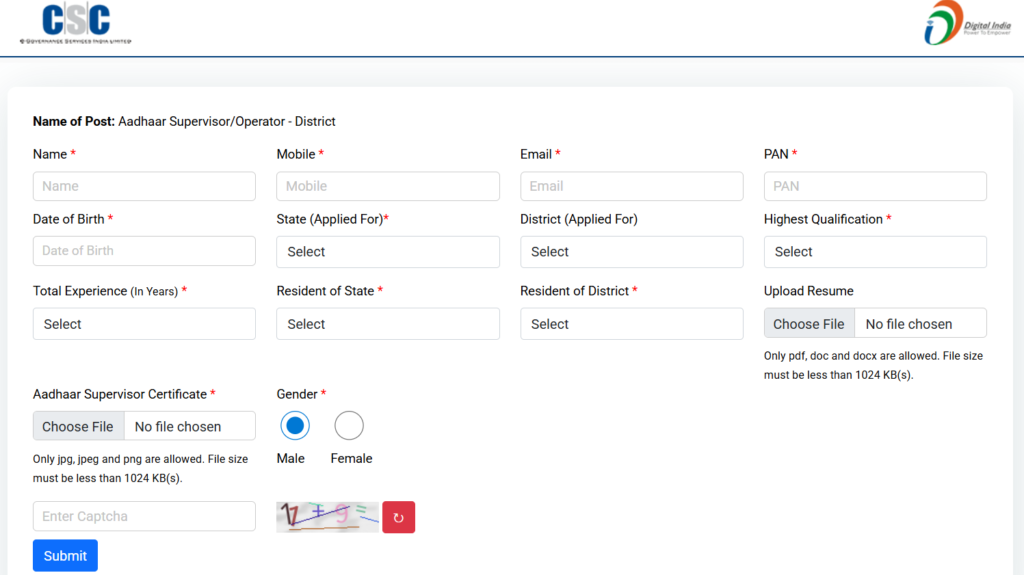
Task: Click into the Mobile number field
Action: pos(387,186)
